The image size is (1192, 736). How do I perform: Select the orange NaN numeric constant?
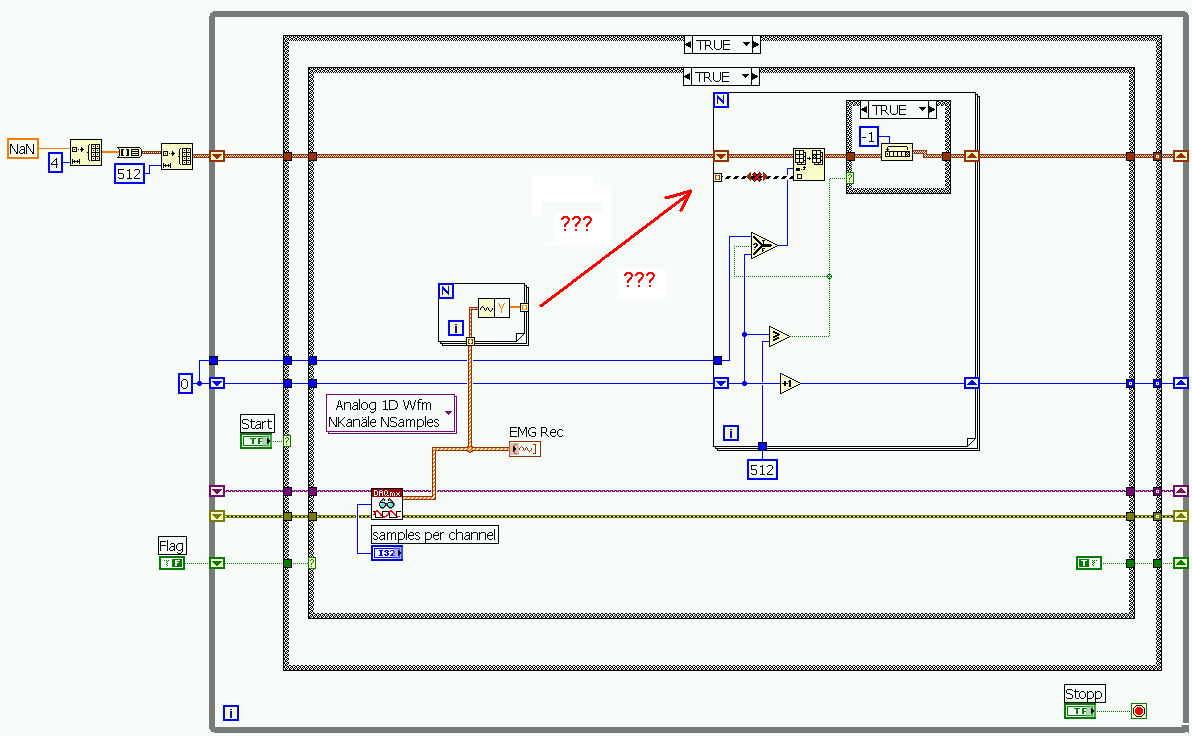coord(22,149)
